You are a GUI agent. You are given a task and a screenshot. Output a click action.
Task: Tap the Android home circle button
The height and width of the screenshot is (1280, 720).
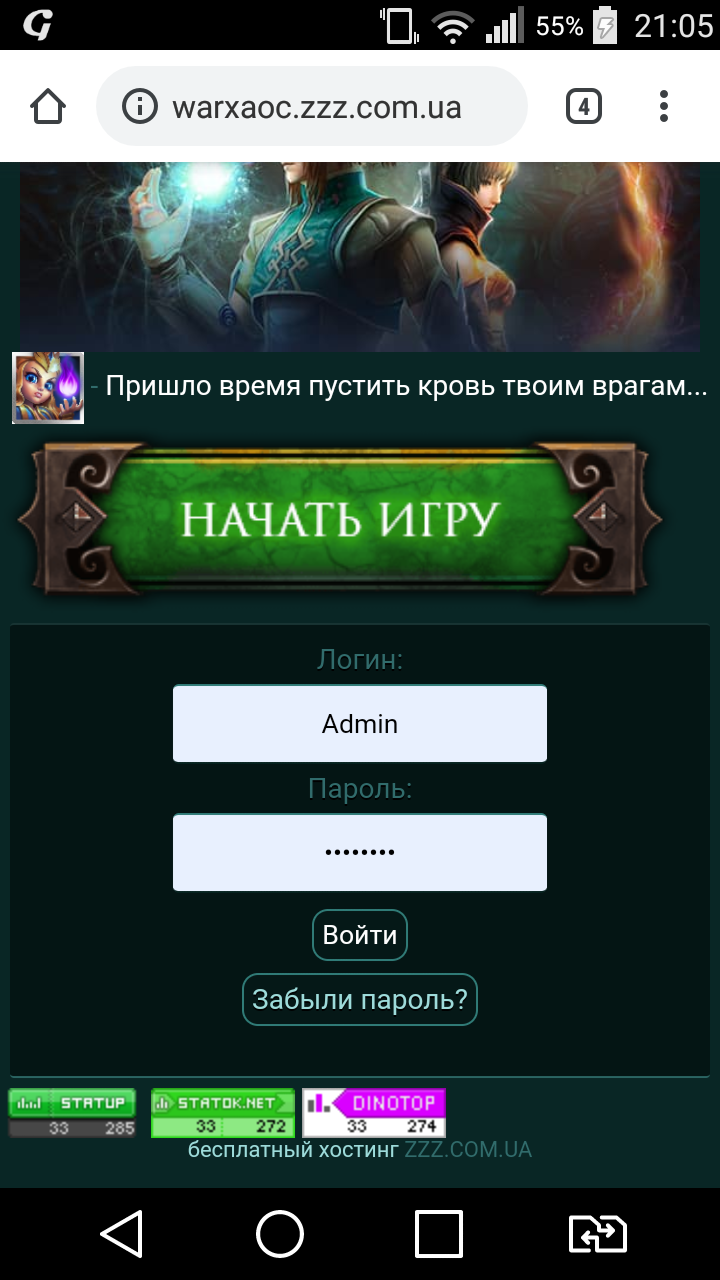[x=280, y=1233]
